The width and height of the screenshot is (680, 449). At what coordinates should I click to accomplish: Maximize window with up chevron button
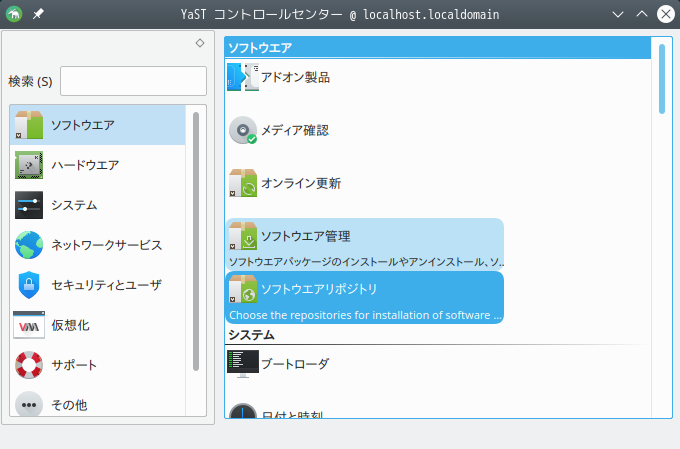642,14
